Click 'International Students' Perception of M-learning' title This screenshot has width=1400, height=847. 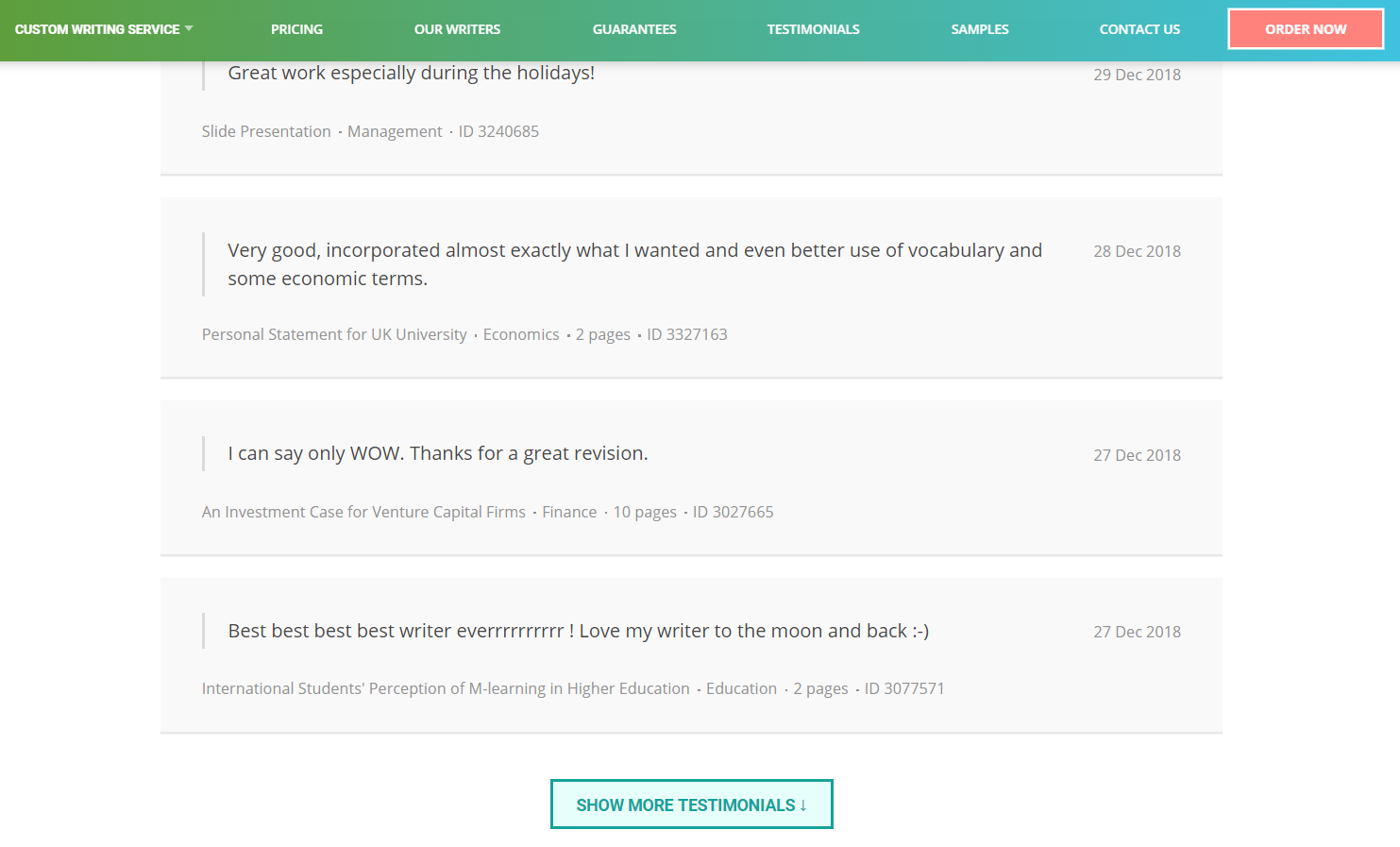(446, 688)
